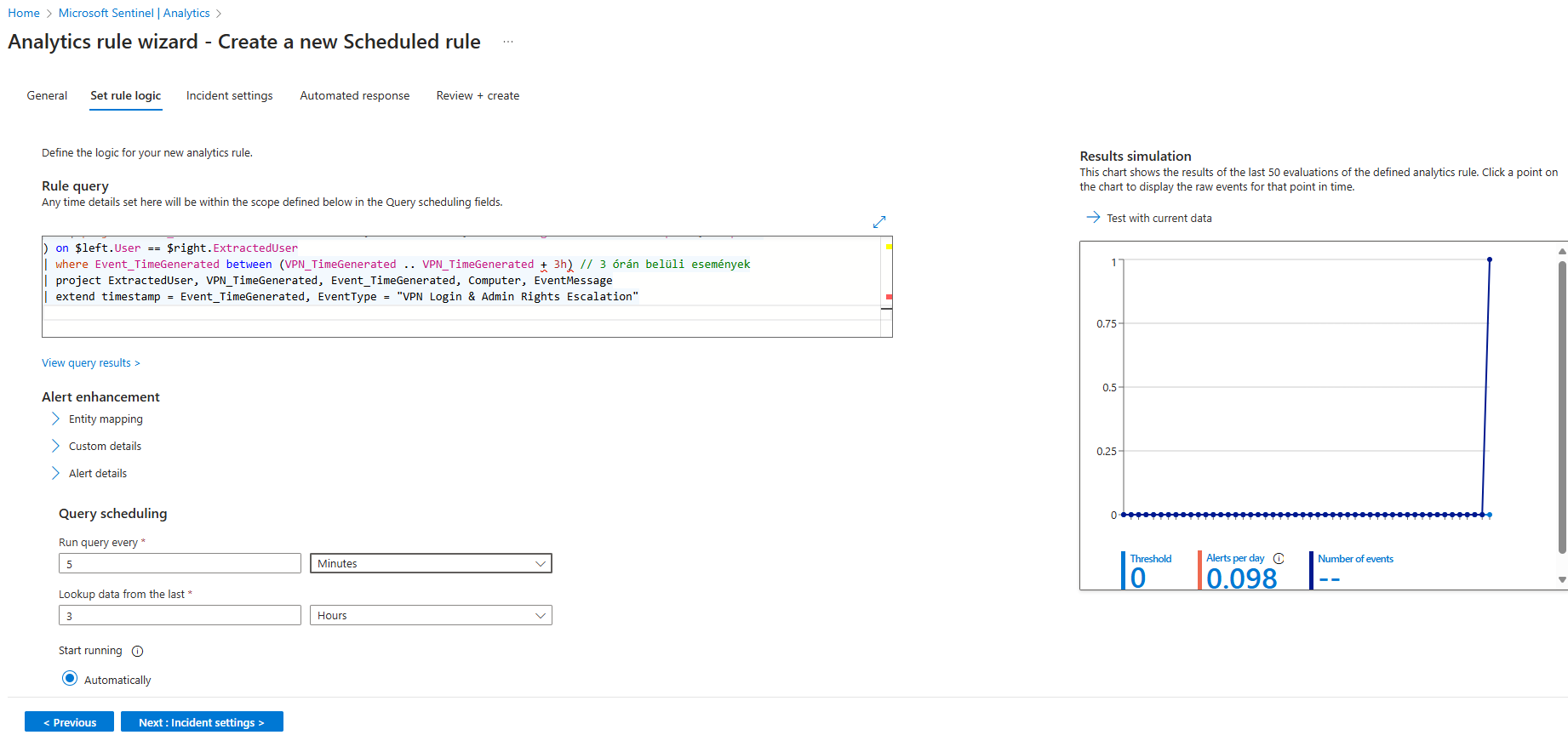Open the View query results link
Image resolution: width=1568 pixels, height=735 pixels.
90,363
